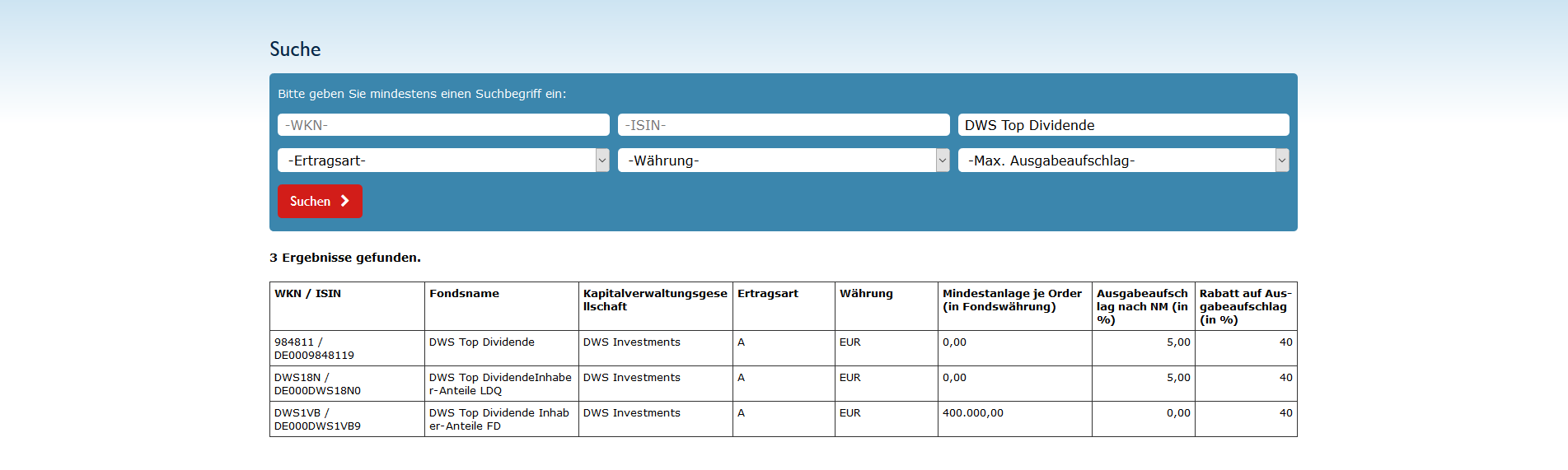Screen dimensions: 1568x470
Task: Click the search prompt text Bitte geben Sie mindestens
Action: tap(422, 94)
